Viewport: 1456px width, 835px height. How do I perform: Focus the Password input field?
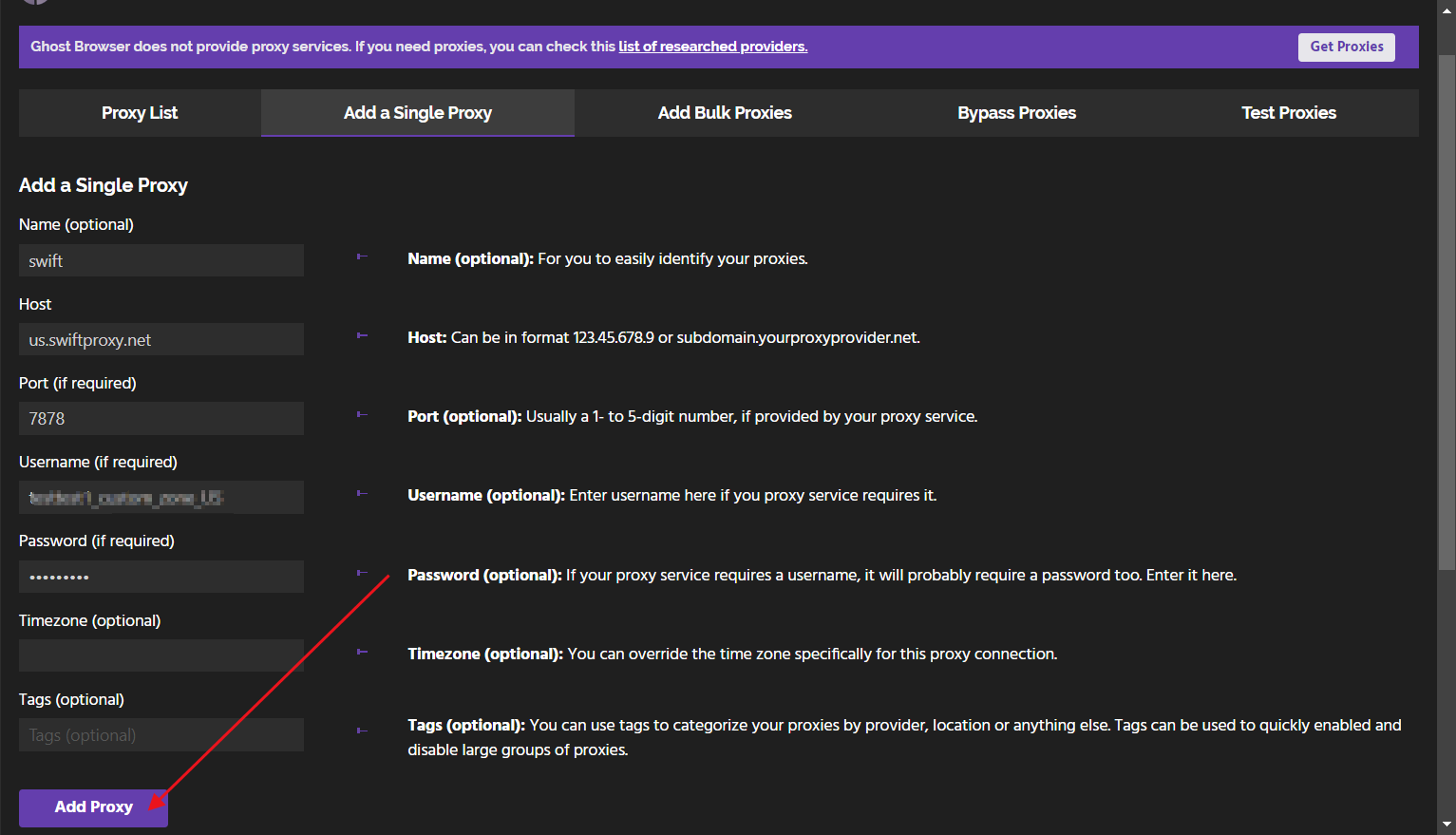[161, 577]
